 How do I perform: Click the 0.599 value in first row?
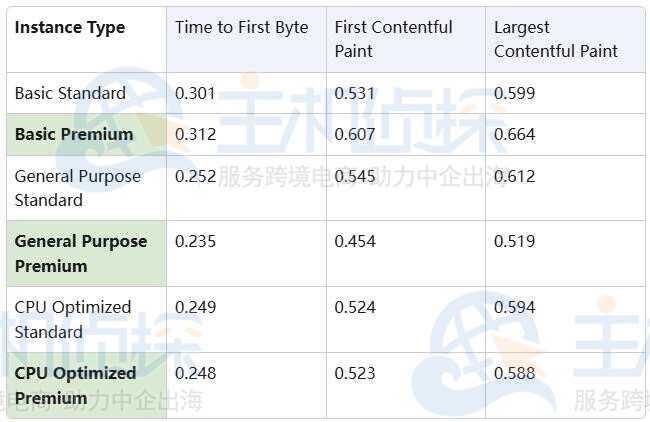click(x=514, y=93)
